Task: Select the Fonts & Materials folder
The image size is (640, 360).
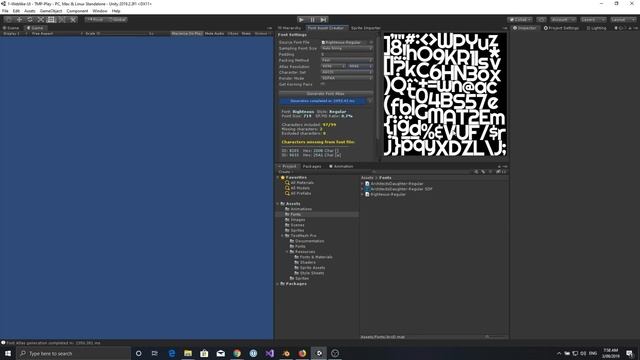Action: 313,257
